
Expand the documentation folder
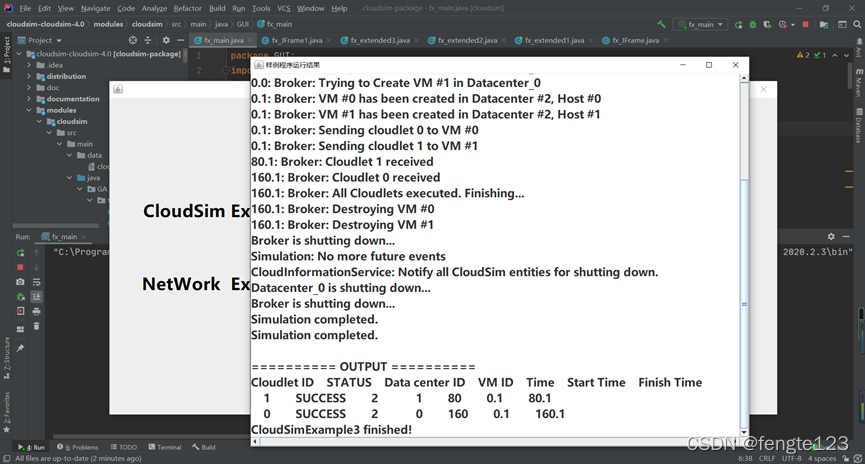pyautogui.click(x=29, y=99)
